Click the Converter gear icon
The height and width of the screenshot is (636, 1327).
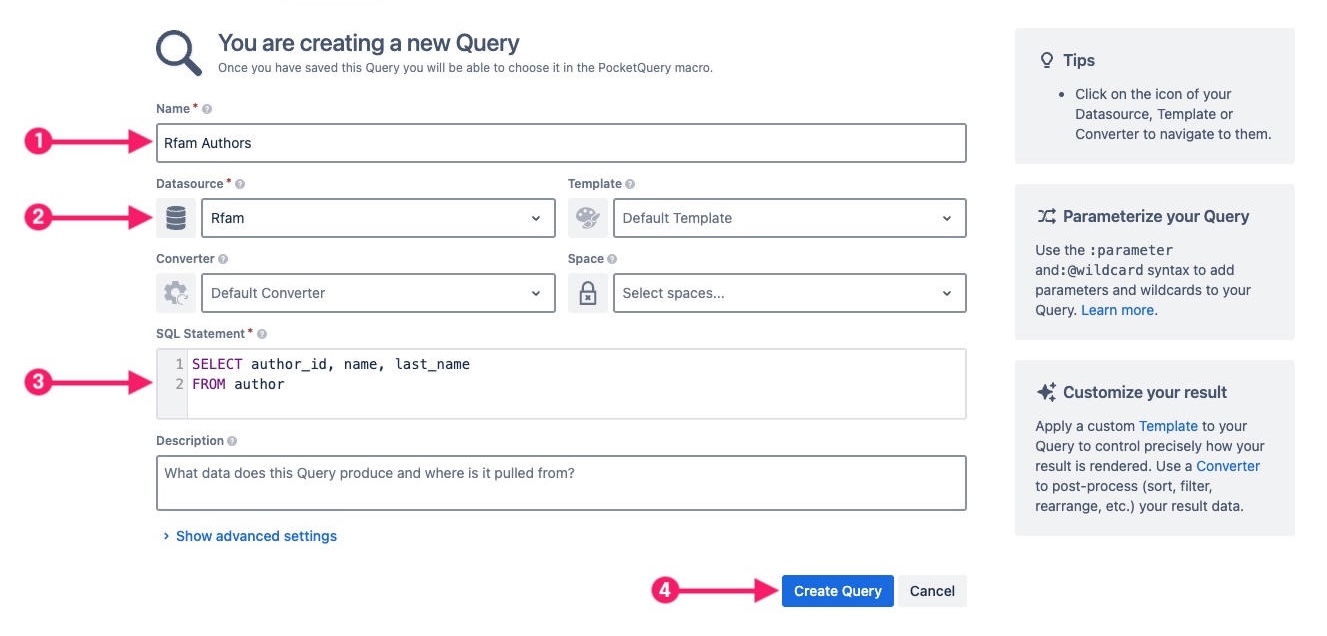click(x=176, y=292)
